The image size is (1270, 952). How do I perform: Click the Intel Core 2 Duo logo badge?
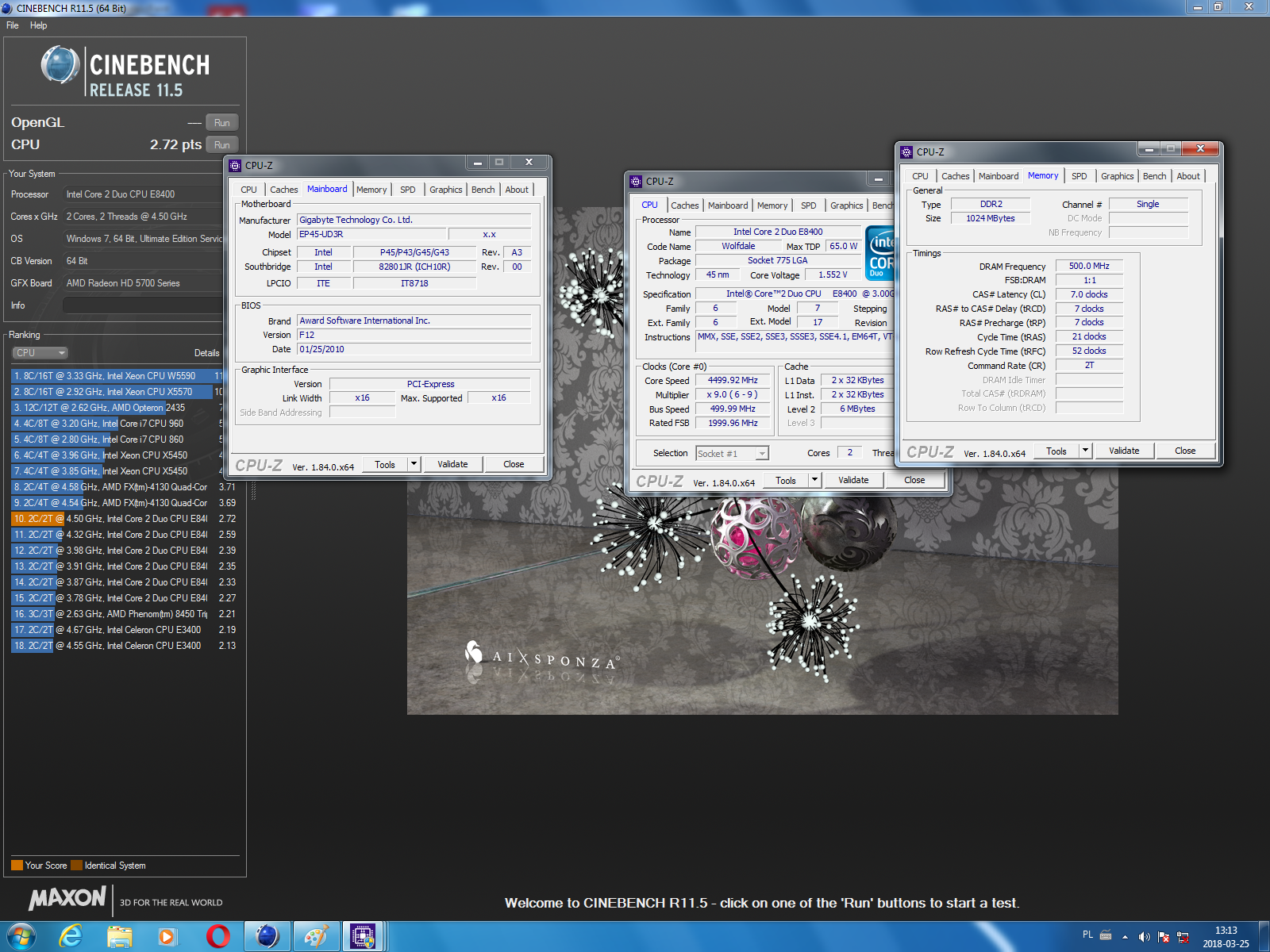(x=879, y=254)
